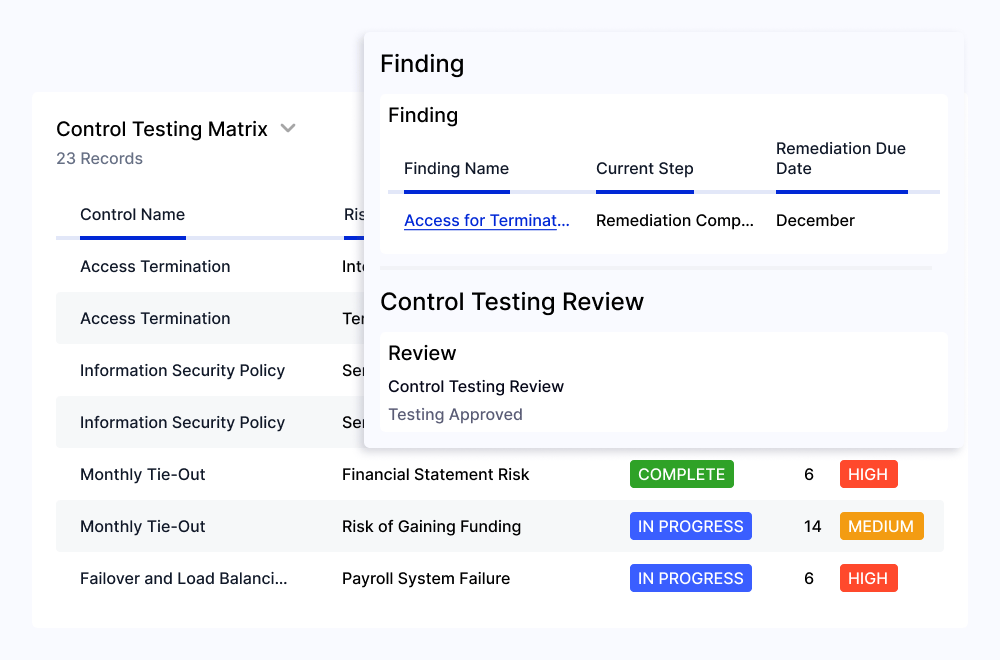Expand the Control Testing Matrix chevron dropdown

click(288, 128)
